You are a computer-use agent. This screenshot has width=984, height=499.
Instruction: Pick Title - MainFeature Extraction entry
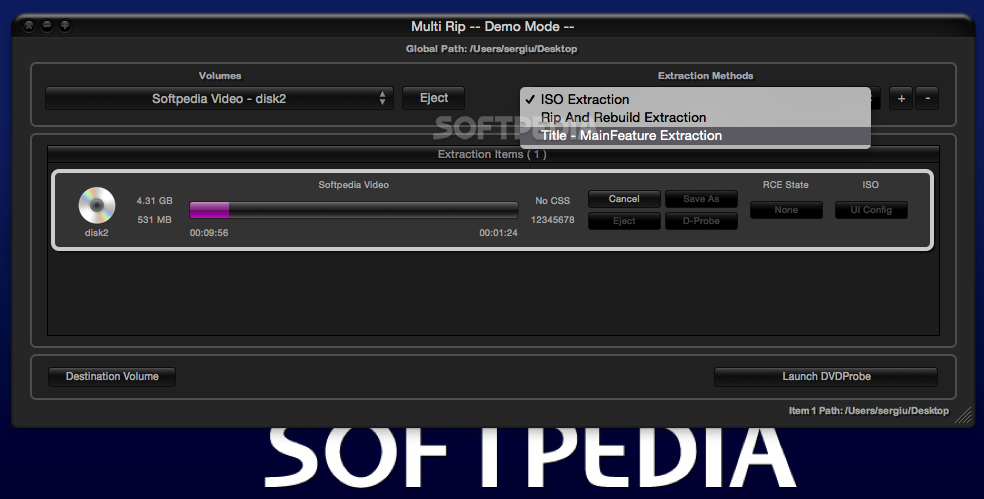695,136
